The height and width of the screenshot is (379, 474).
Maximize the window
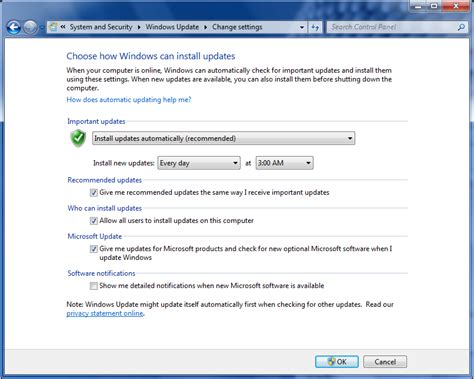tap(434, 6)
